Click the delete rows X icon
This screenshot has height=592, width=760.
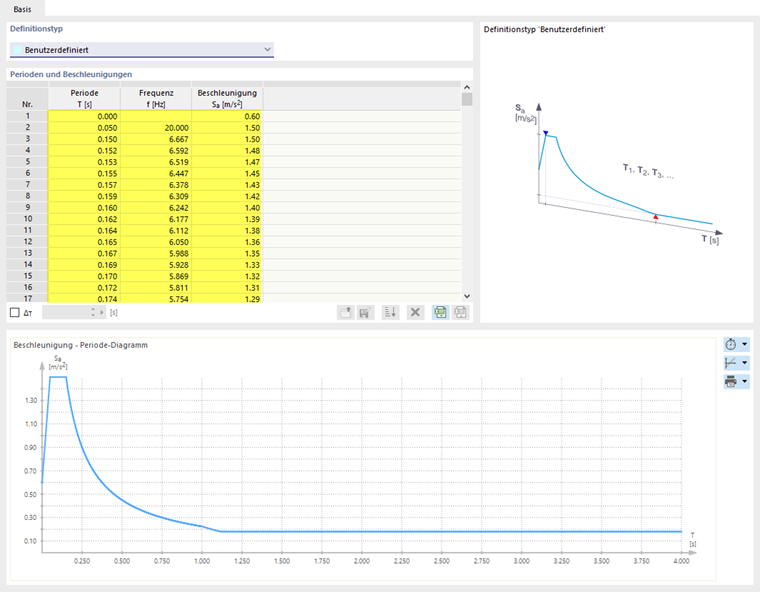pyautogui.click(x=415, y=312)
